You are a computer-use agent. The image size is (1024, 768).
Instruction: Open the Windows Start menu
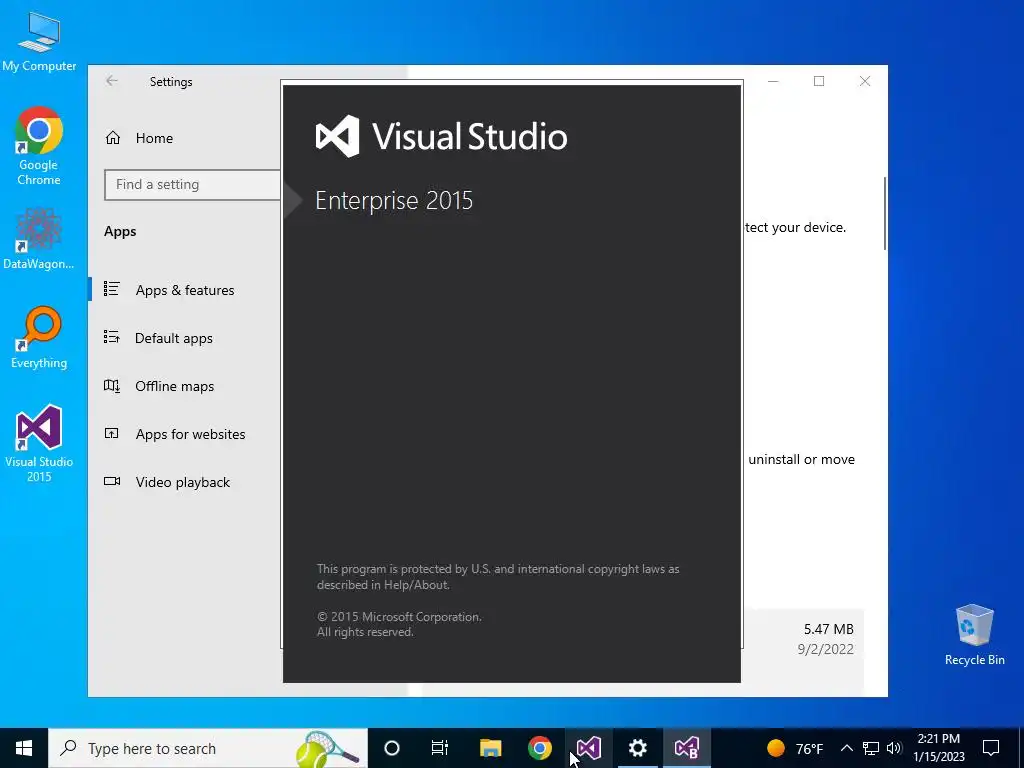coord(24,748)
